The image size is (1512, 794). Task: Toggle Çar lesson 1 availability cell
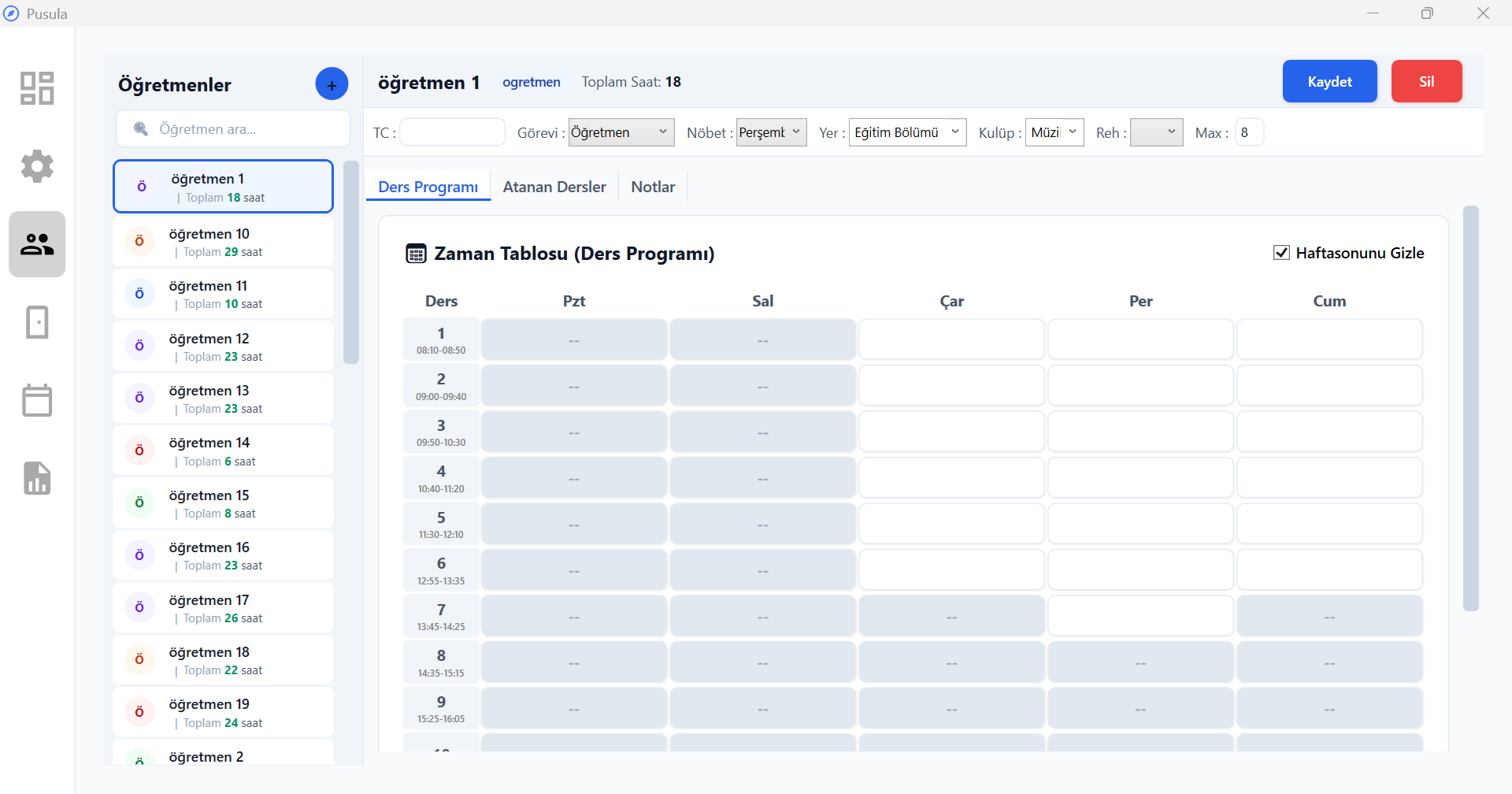pyautogui.click(x=951, y=339)
